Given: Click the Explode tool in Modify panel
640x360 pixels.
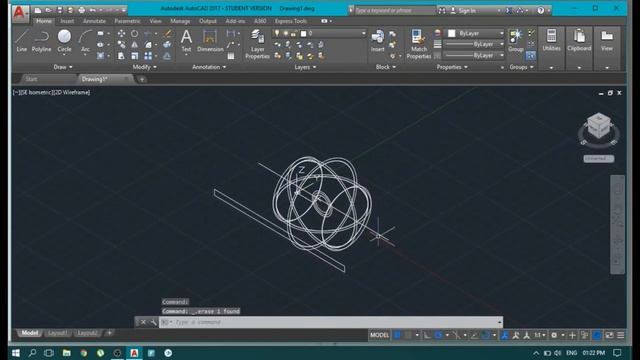Looking at the screenshot, I should click(167, 45).
